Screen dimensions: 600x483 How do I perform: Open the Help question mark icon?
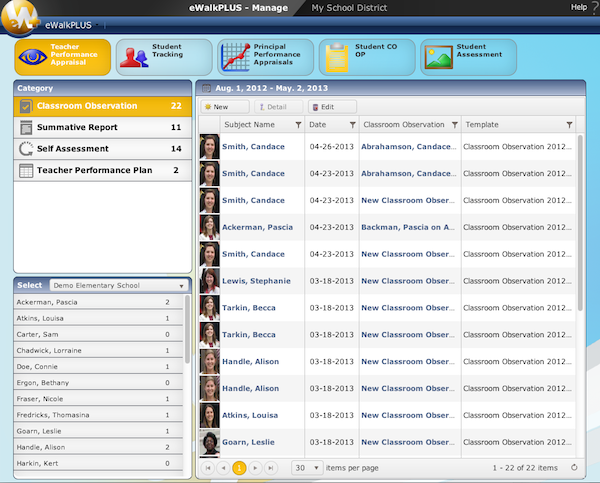(x=595, y=8)
